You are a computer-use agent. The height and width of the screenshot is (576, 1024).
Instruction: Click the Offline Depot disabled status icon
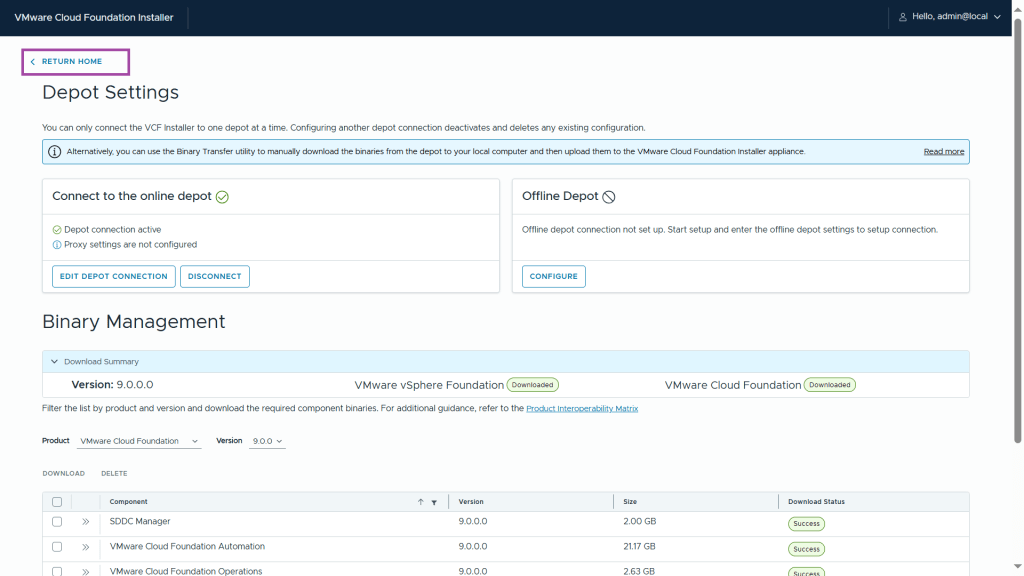pyautogui.click(x=609, y=197)
